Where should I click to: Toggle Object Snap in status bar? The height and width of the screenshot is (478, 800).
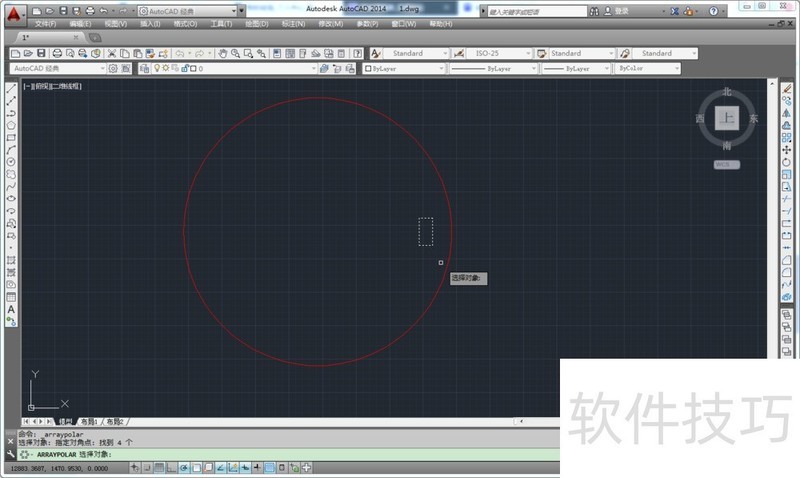196,467
